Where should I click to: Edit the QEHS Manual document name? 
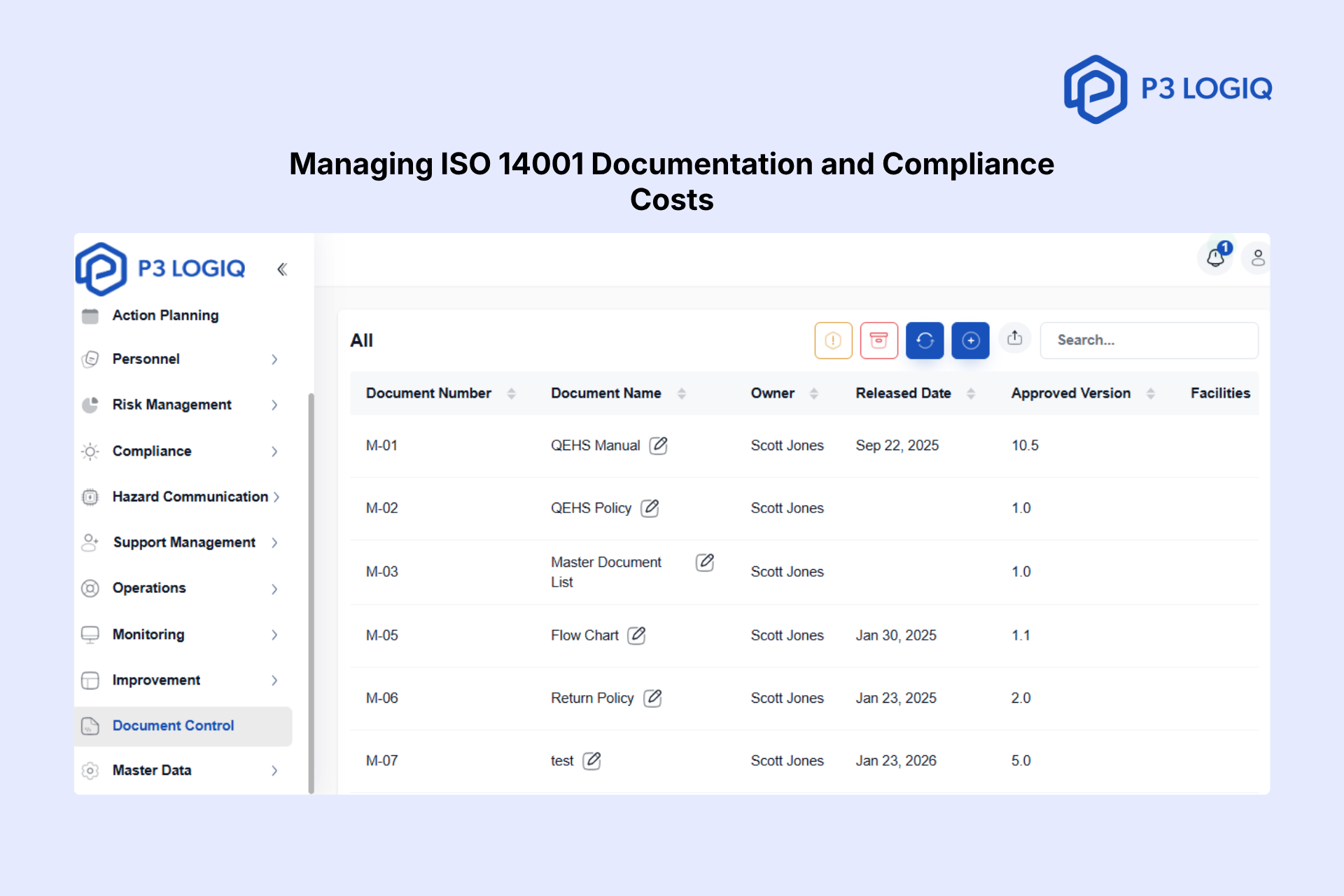658,445
